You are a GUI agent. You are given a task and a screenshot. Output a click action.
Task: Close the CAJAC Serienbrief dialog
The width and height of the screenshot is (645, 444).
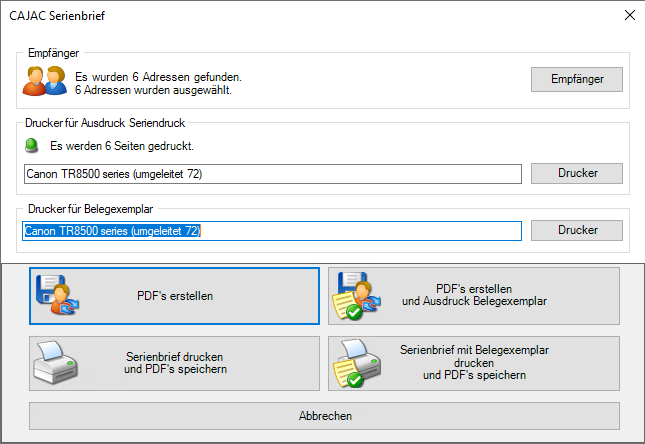[629, 15]
